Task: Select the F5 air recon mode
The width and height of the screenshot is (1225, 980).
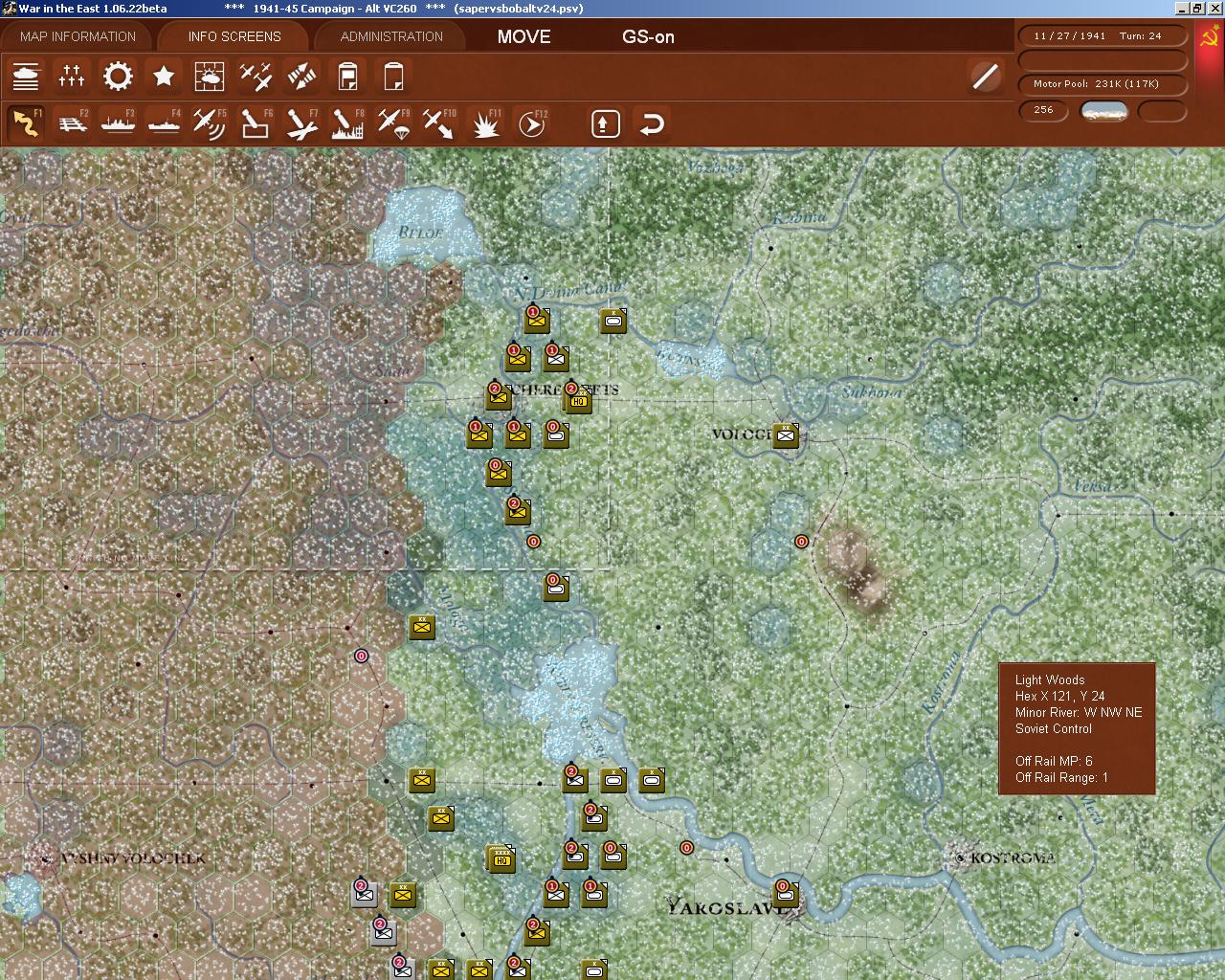Action: pos(210,123)
